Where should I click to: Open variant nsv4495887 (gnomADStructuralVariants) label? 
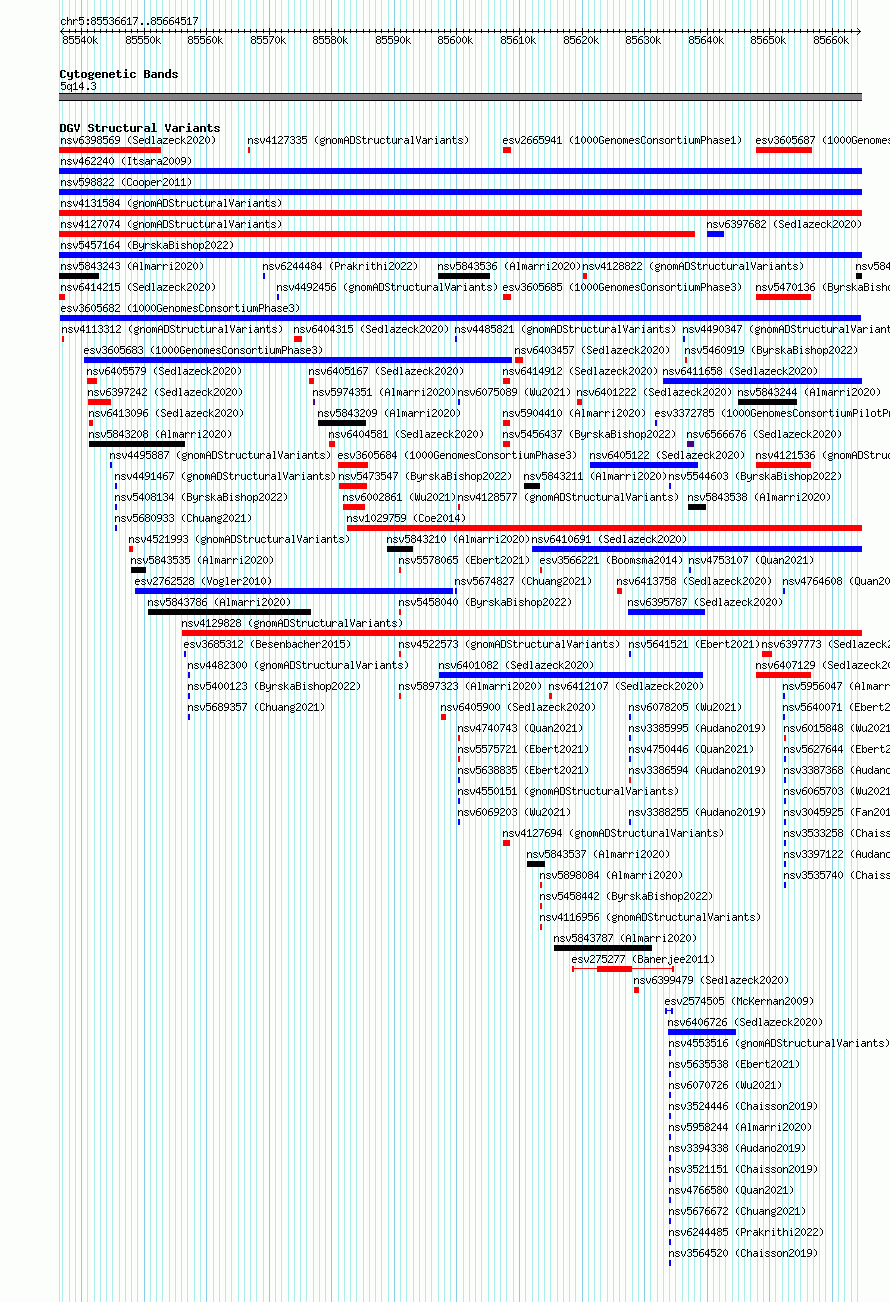pyautogui.click(x=220, y=456)
